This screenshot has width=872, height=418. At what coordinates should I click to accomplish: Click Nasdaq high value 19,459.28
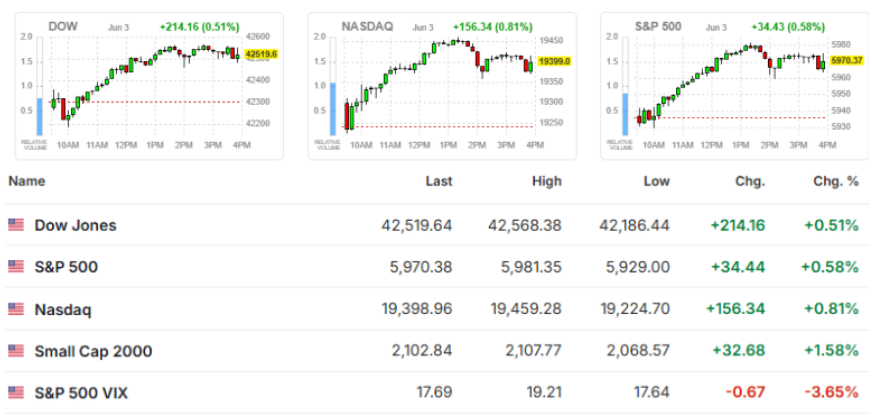(526, 309)
